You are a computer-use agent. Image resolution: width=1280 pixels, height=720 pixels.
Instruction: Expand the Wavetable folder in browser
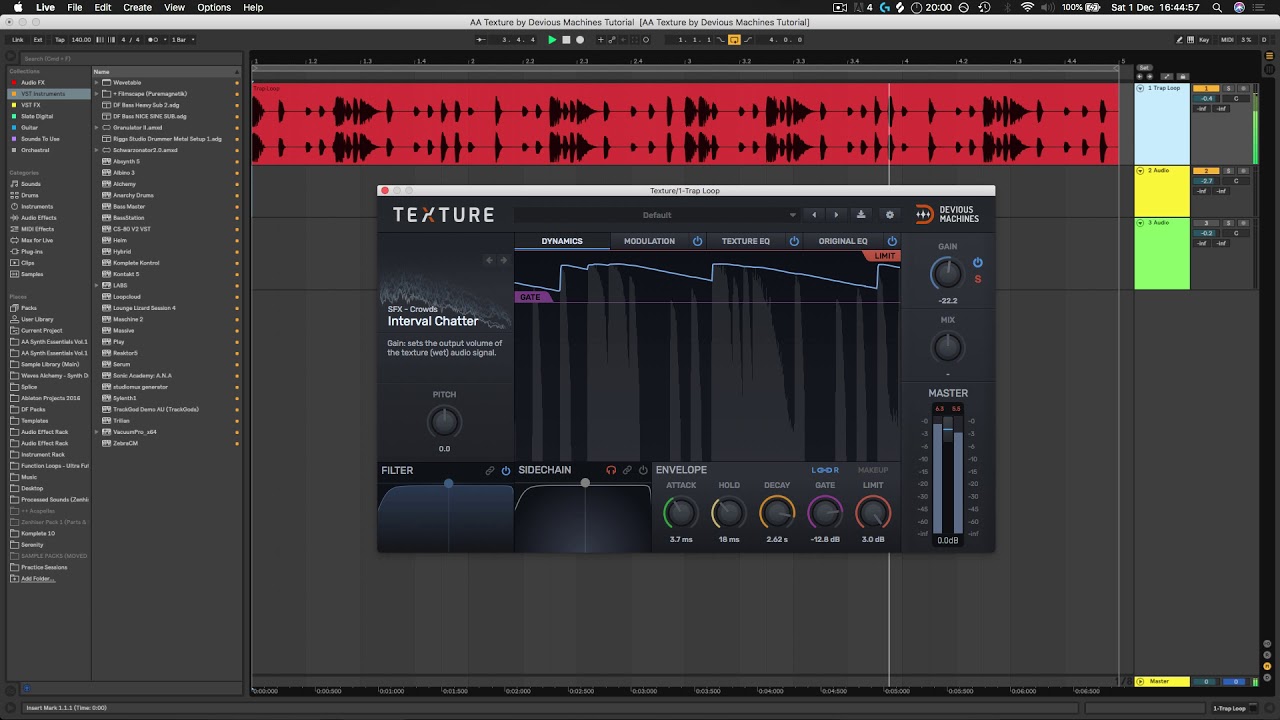point(97,82)
